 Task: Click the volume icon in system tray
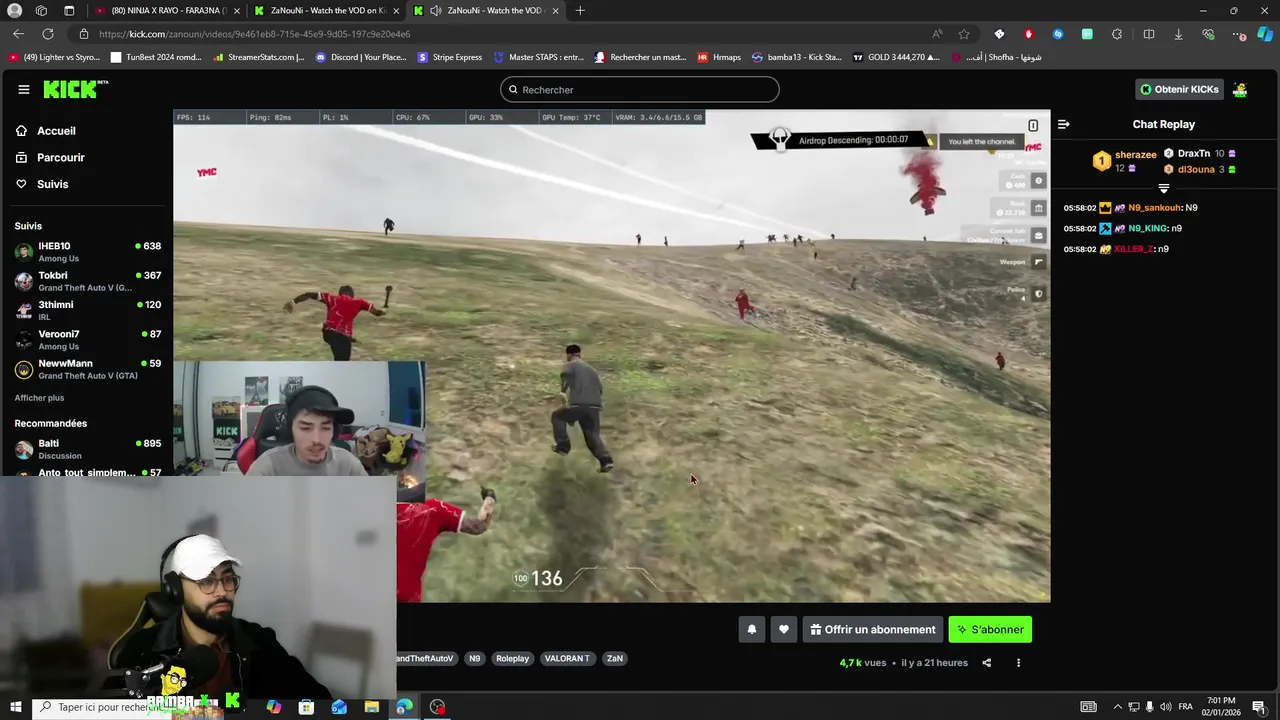pos(1165,707)
